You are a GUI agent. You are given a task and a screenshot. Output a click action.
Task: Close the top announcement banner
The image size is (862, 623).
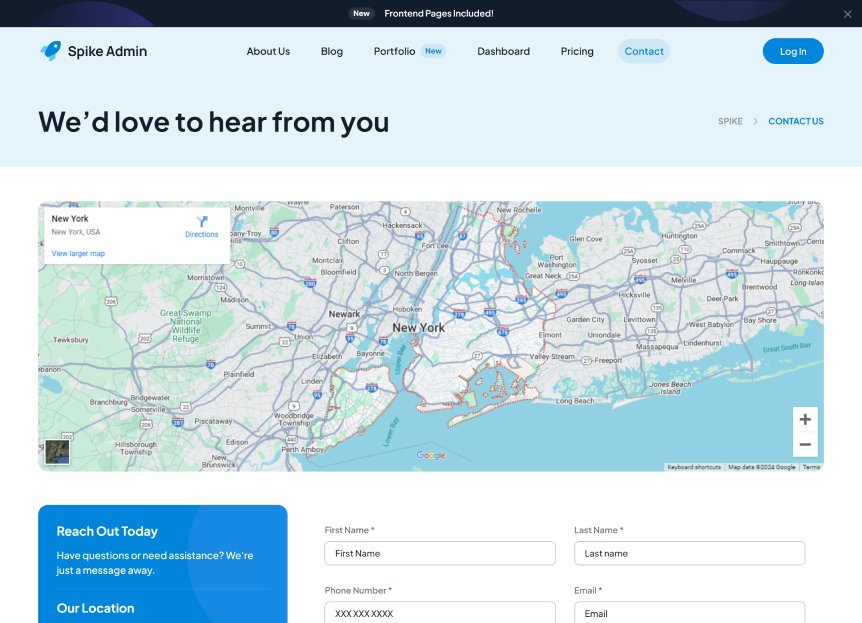pos(847,14)
